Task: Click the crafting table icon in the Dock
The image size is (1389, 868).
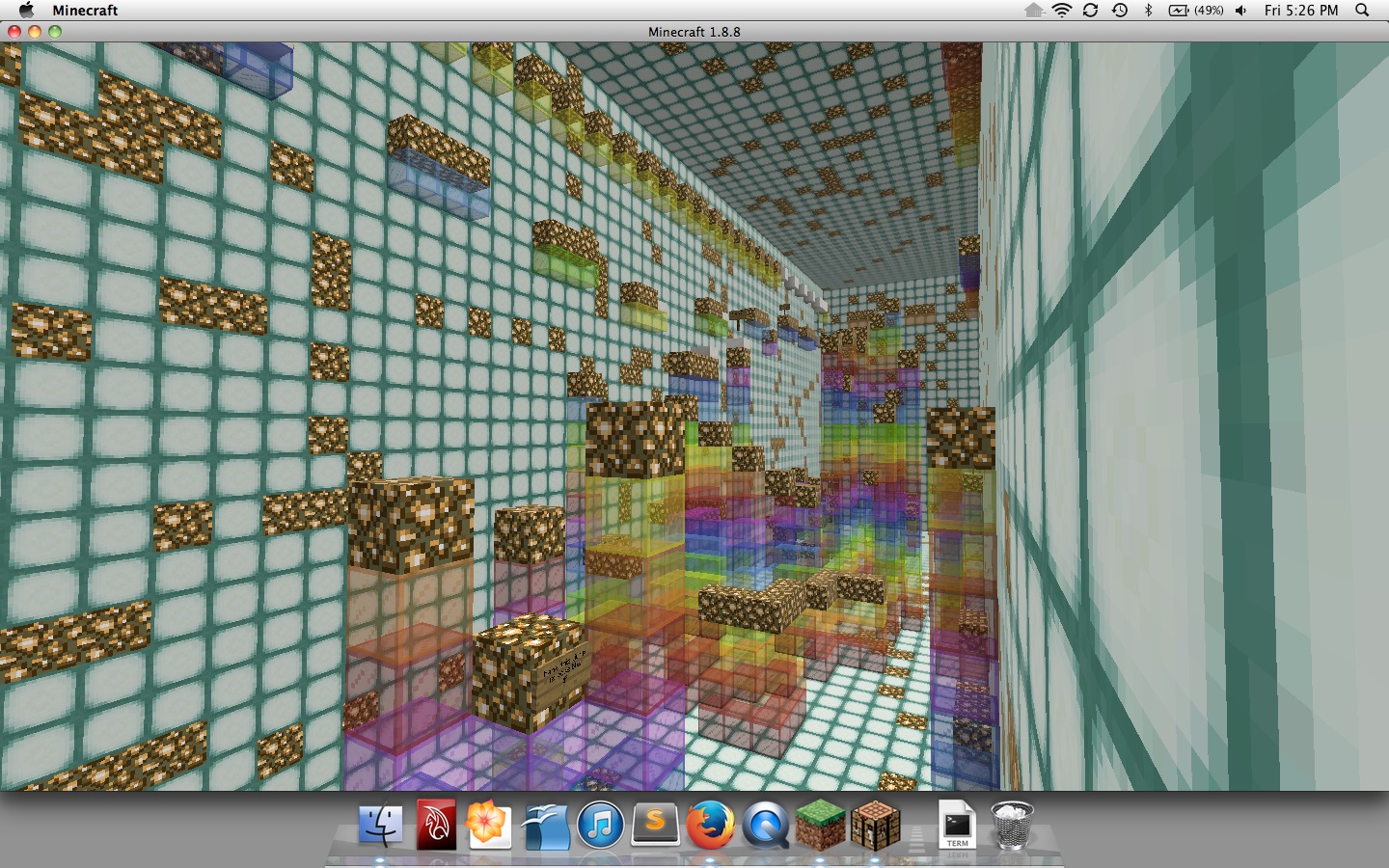Action: pos(876,826)
